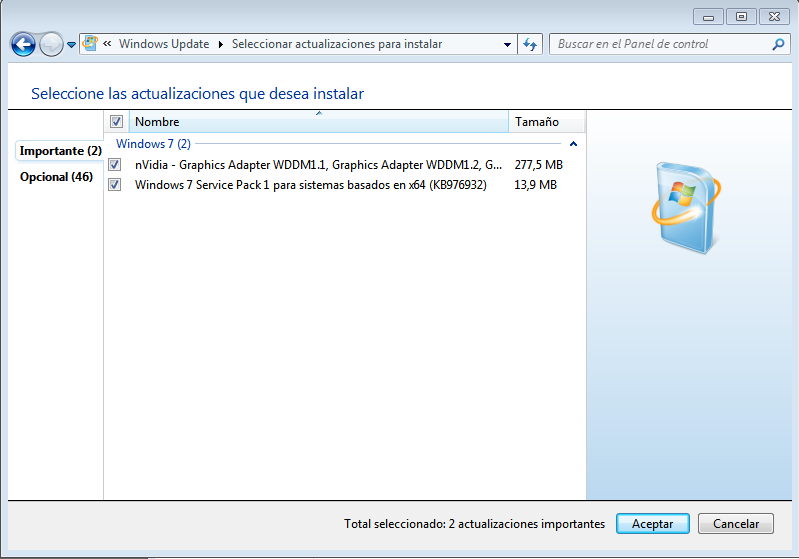The width and height of the screenshot is (799, 559).
Task: Expand the arrow after Windows Update breadcrumb
Action: [221, 44]
